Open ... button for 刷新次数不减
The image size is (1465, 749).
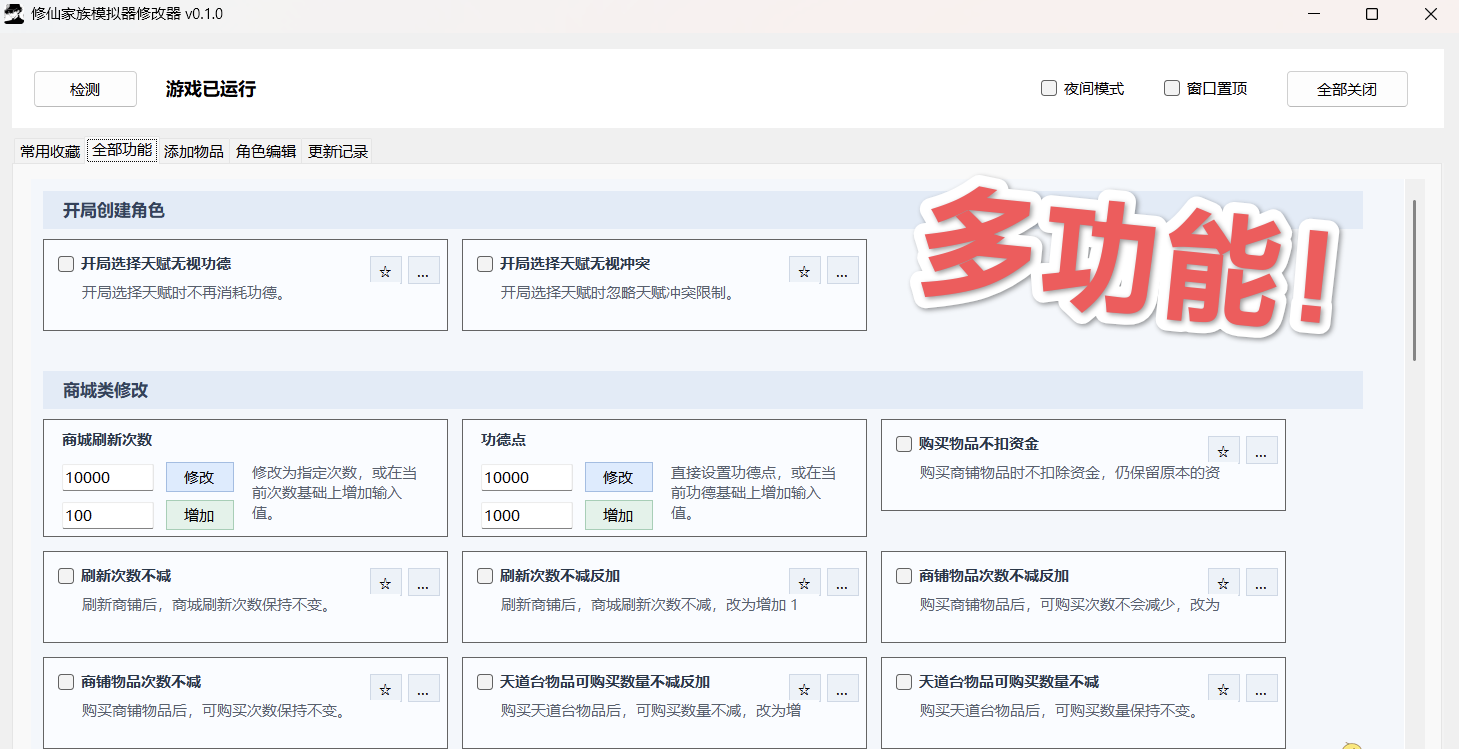pos(424,583)
